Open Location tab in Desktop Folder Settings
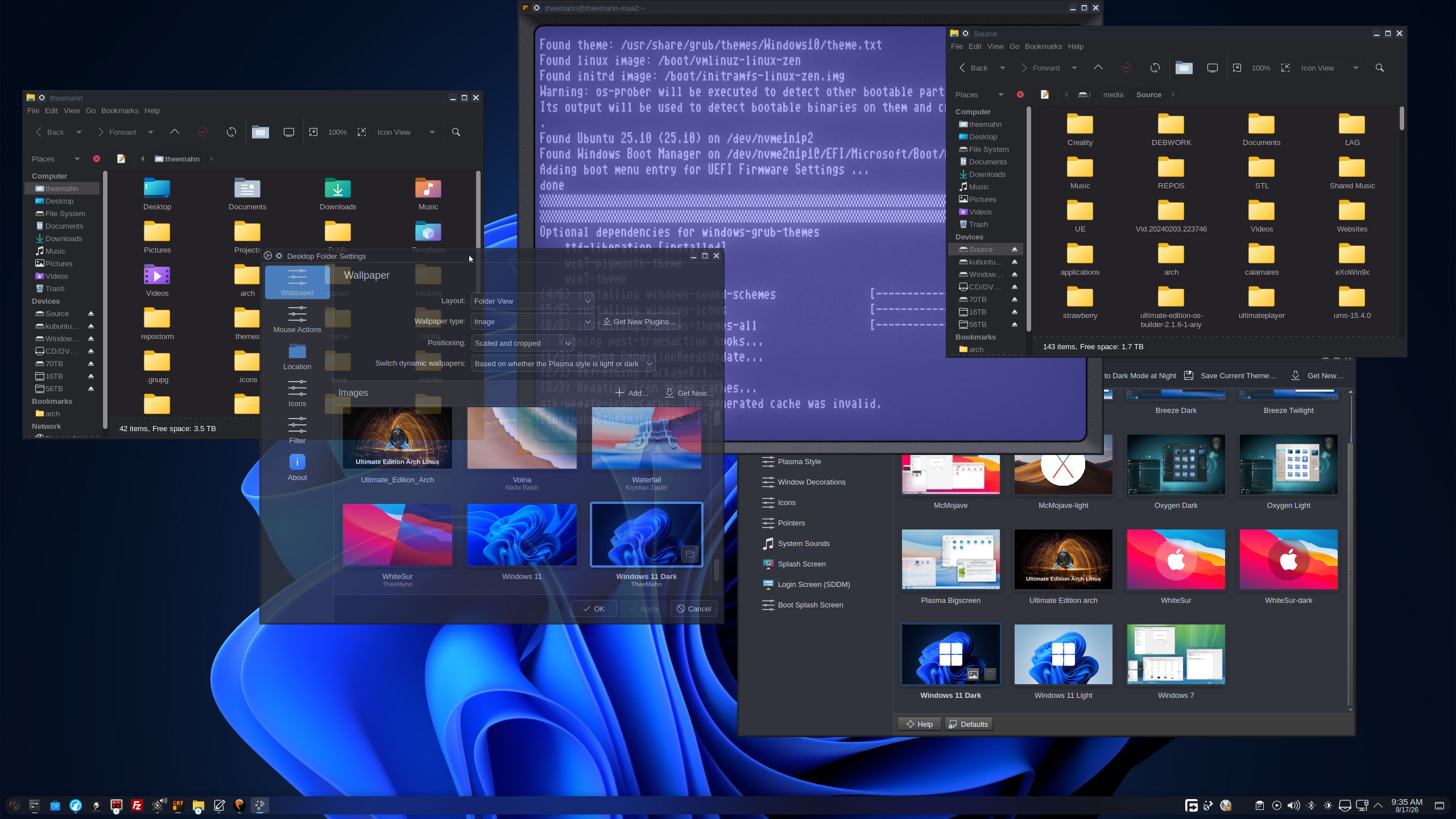The height and width of the screenshot is (819, 1456). click(297, 357)
